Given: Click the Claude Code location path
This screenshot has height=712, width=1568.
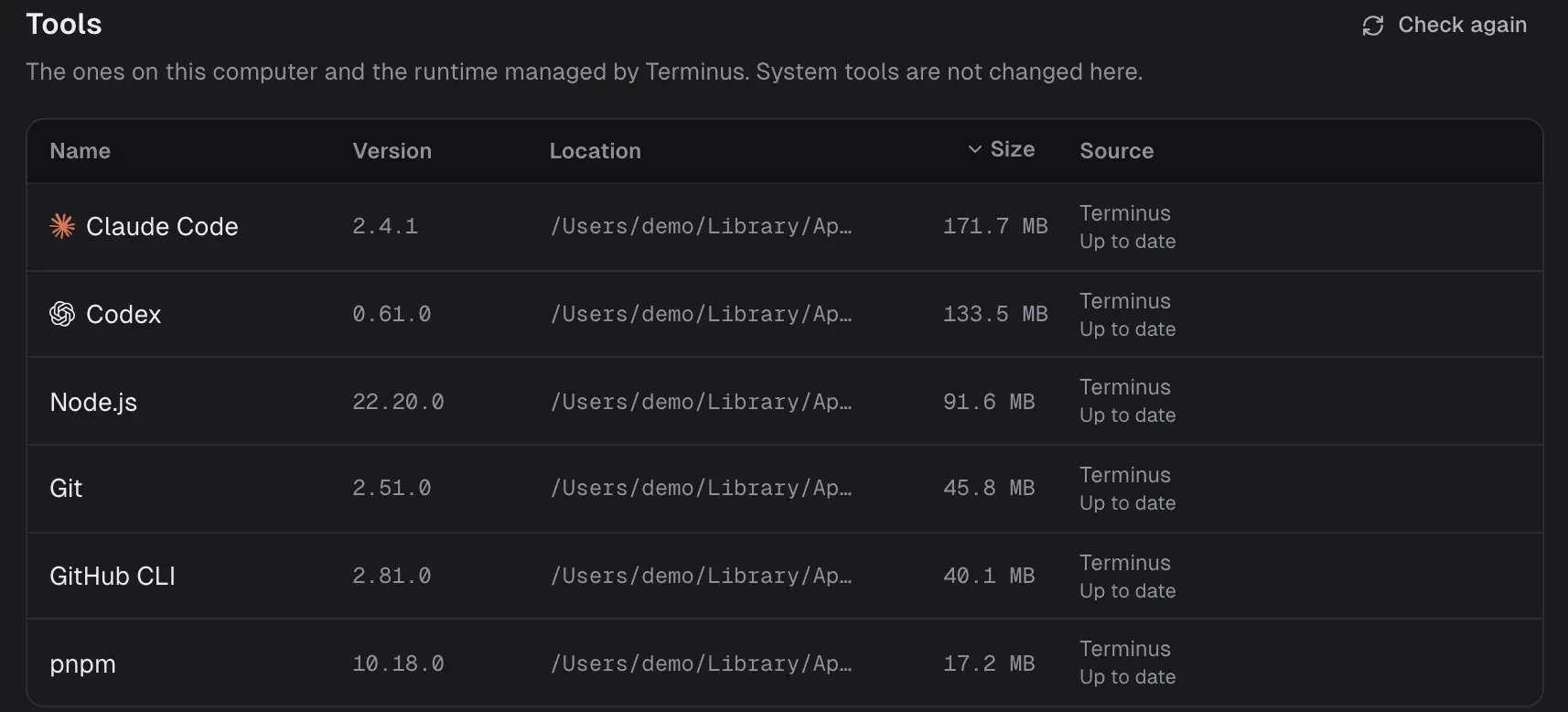Looking at the screenshot, I should point(701,226).
